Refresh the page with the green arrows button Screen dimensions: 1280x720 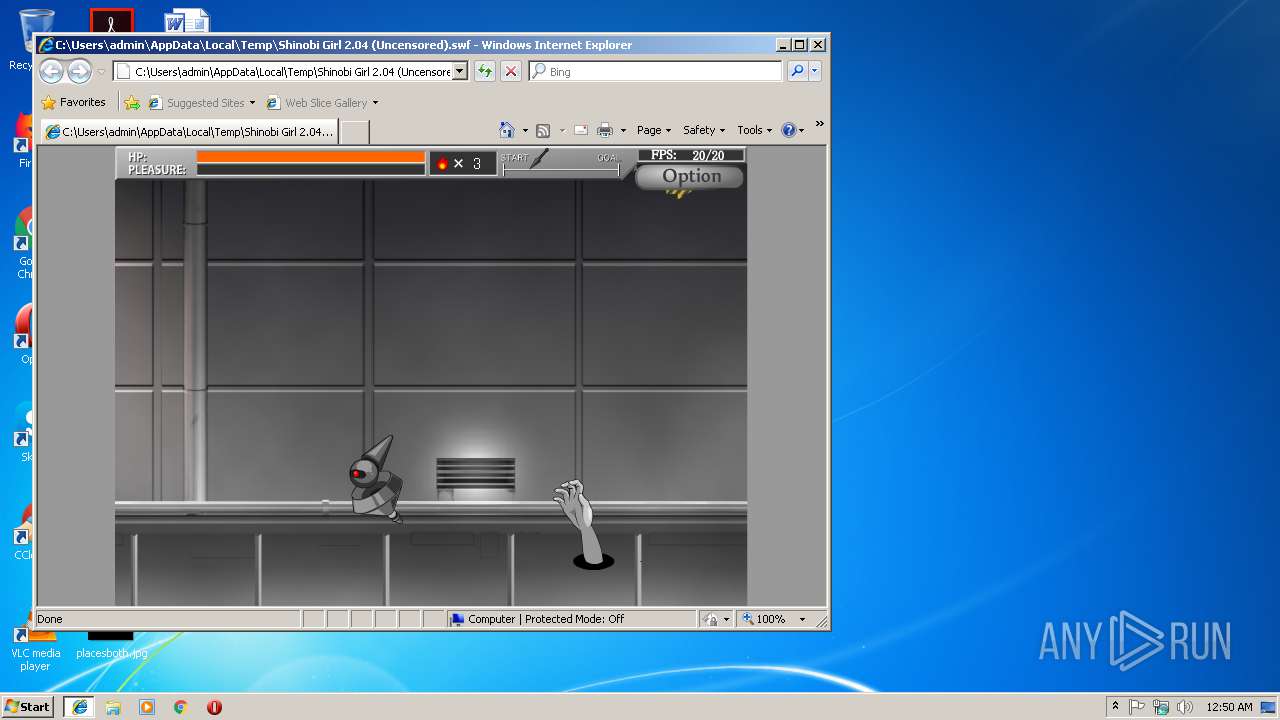pyautogui.click(x=485, y=71)
